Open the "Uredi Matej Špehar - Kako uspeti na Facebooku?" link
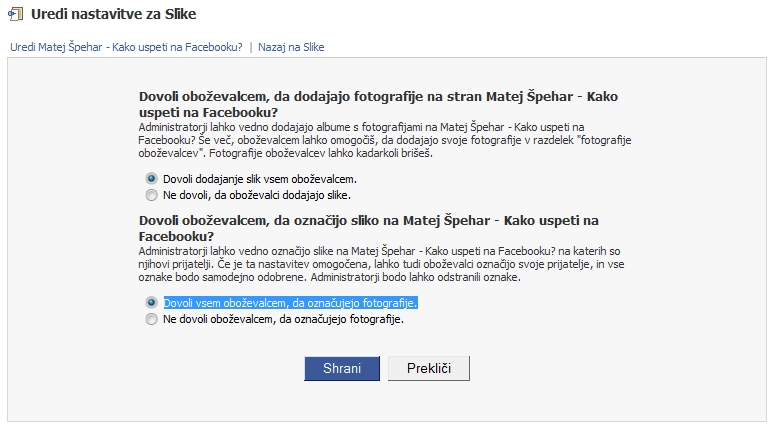770x426 pixels. (126, 47)
